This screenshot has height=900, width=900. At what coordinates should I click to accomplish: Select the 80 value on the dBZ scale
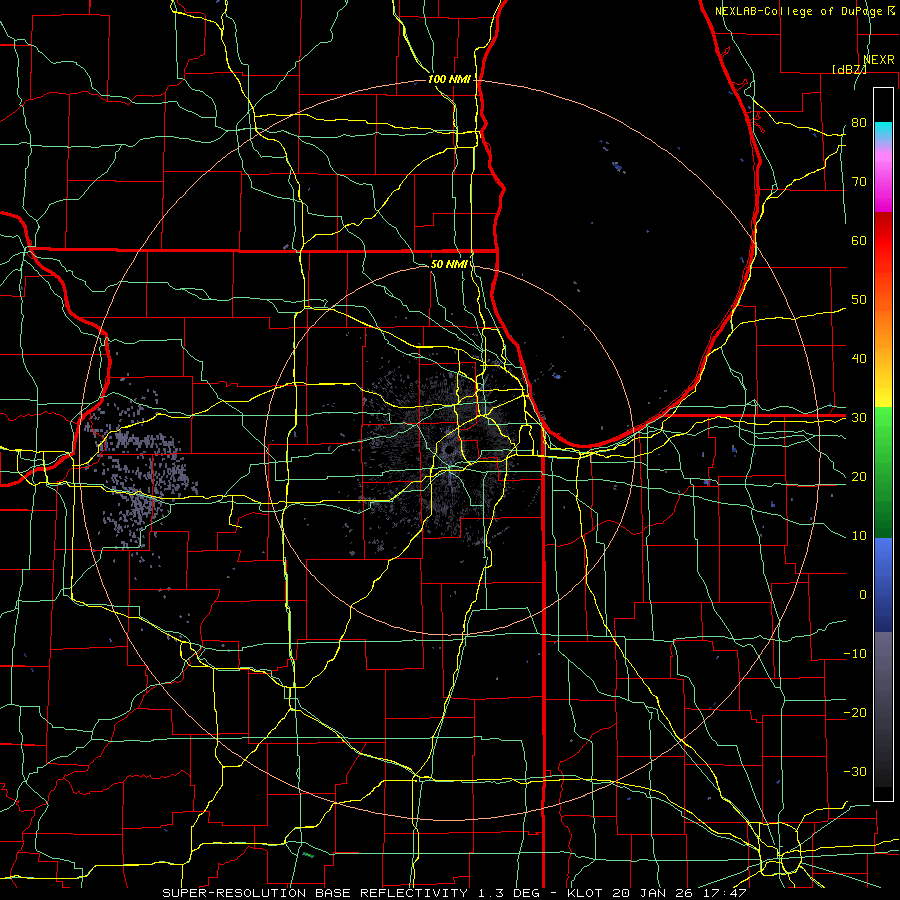coord(859,123)
